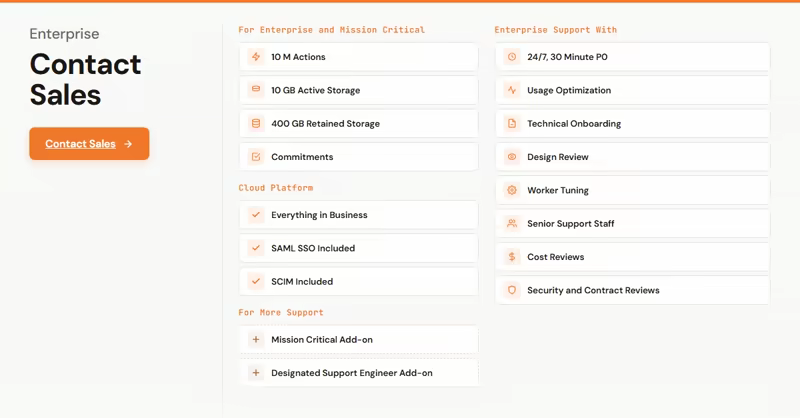Expand Designated Support Engineer Add-on plus icon
This screenshot has width=800, height=418.
coord(256,373)
